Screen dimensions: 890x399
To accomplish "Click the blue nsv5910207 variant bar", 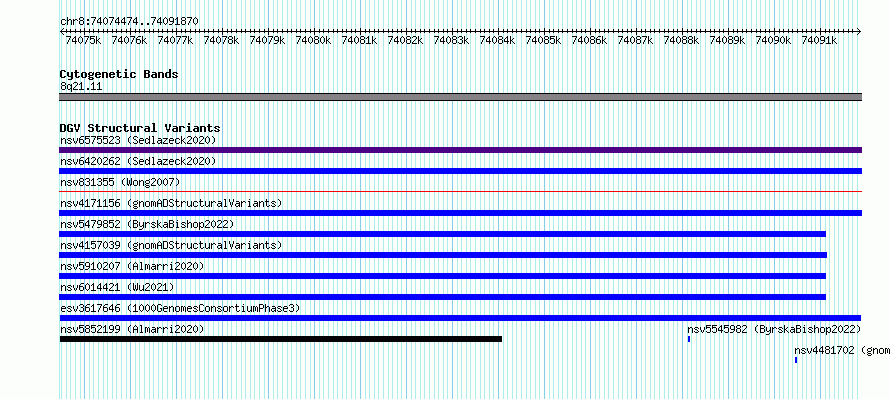I will 442,276.
